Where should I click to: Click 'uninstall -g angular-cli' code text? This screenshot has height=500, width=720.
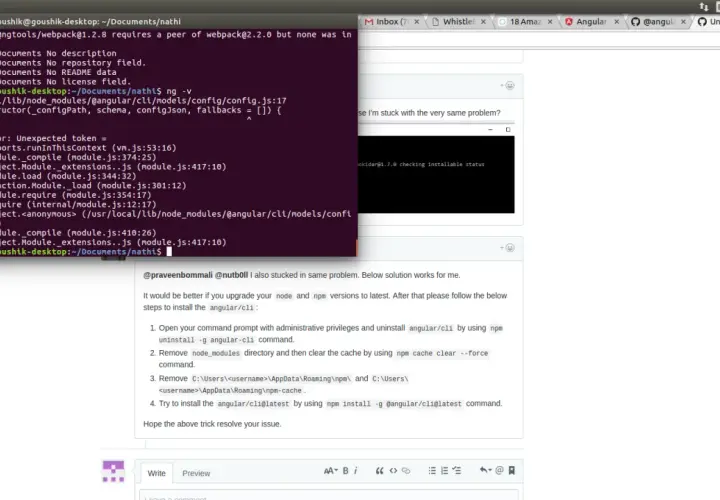(207, 340)
